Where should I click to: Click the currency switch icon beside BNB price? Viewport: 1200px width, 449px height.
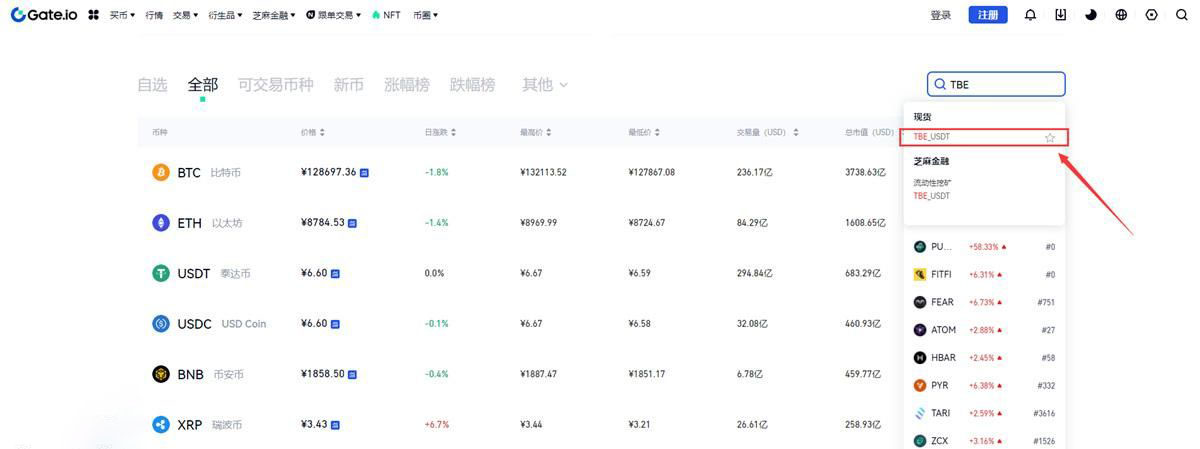353,374
